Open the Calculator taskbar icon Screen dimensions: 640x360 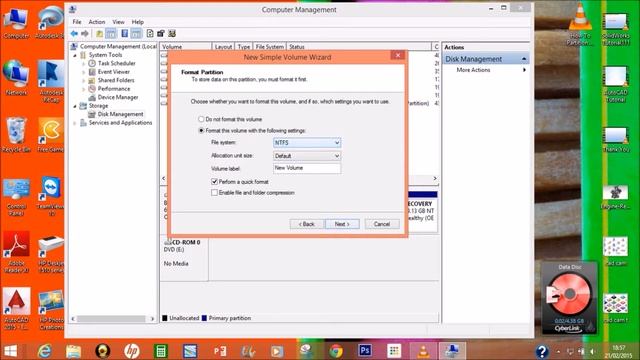coord(161,351)
